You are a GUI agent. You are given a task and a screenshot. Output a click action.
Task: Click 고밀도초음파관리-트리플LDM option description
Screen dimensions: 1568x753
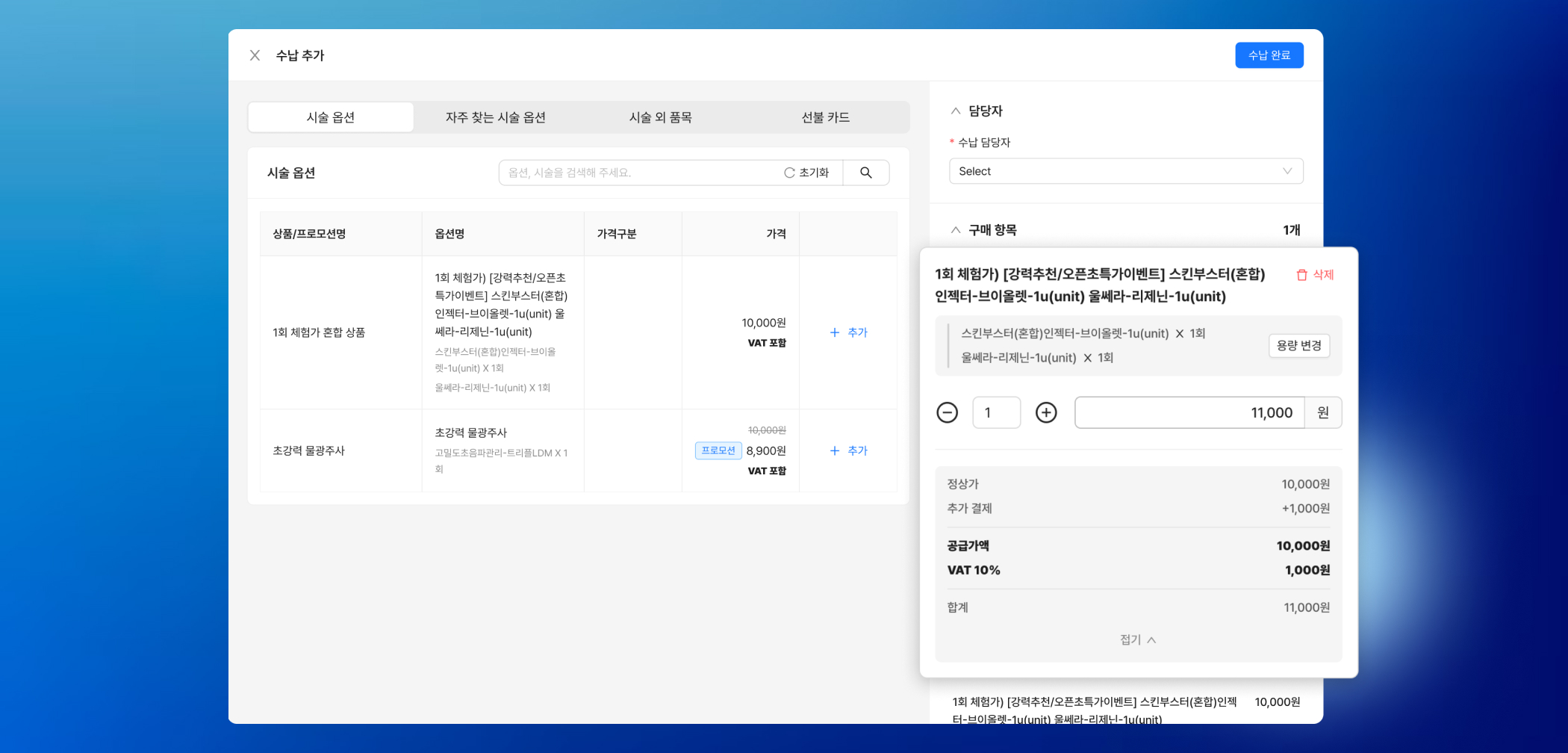click(501, 461)
